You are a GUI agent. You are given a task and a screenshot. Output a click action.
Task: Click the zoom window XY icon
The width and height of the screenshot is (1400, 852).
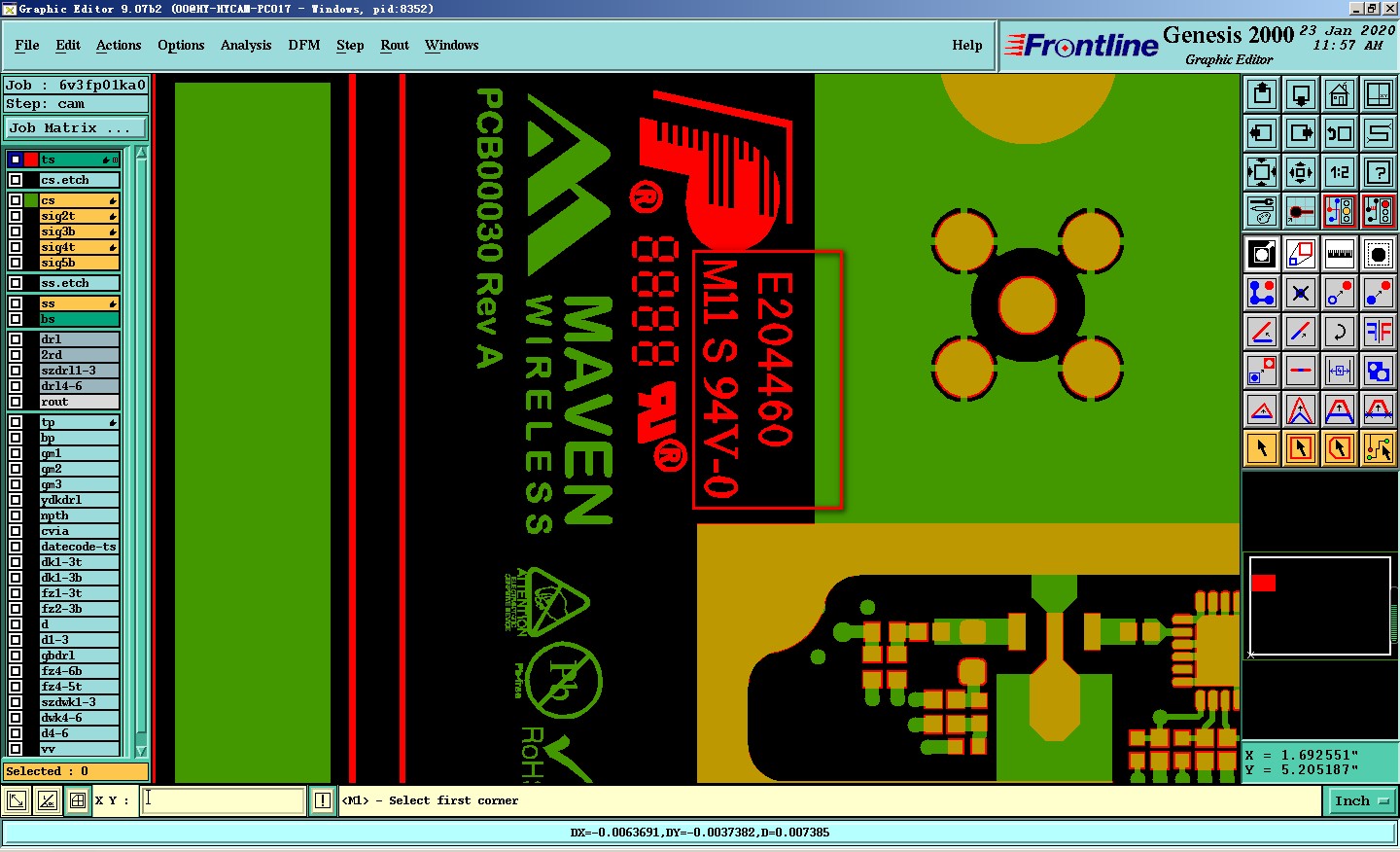(x=1379, y=94)
